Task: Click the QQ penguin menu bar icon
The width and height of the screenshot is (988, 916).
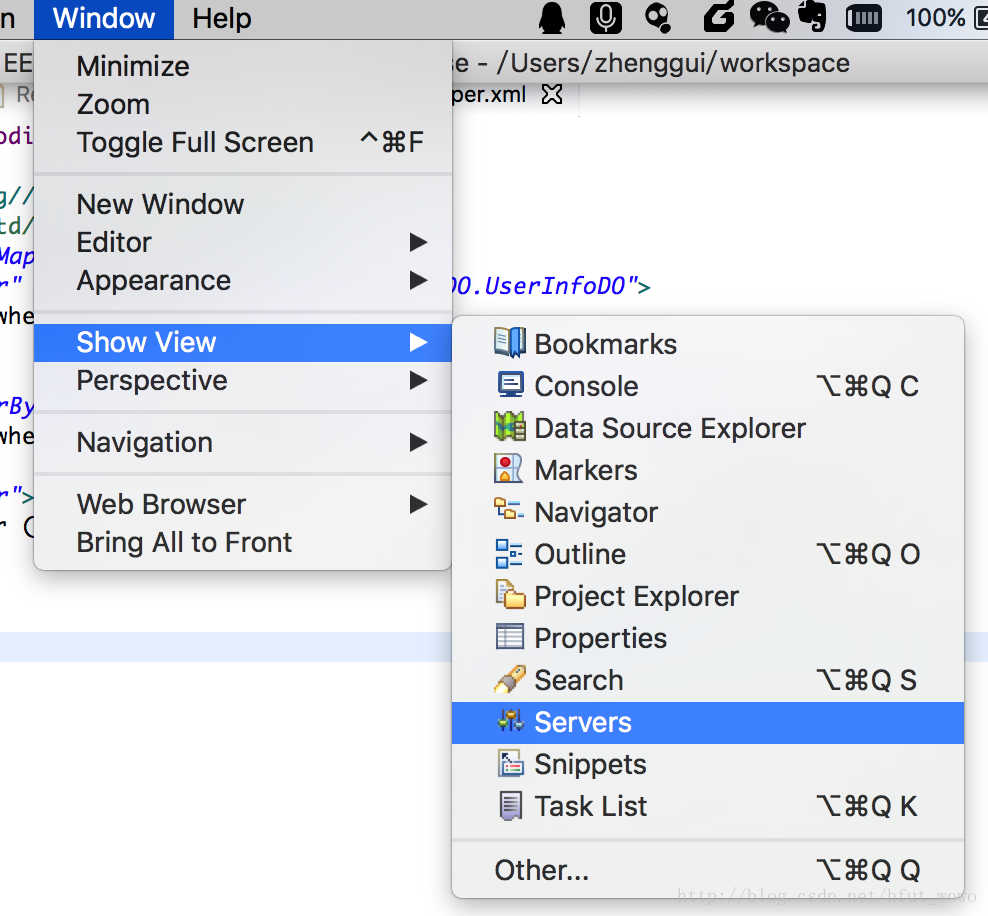Action: tap(552, 18)
